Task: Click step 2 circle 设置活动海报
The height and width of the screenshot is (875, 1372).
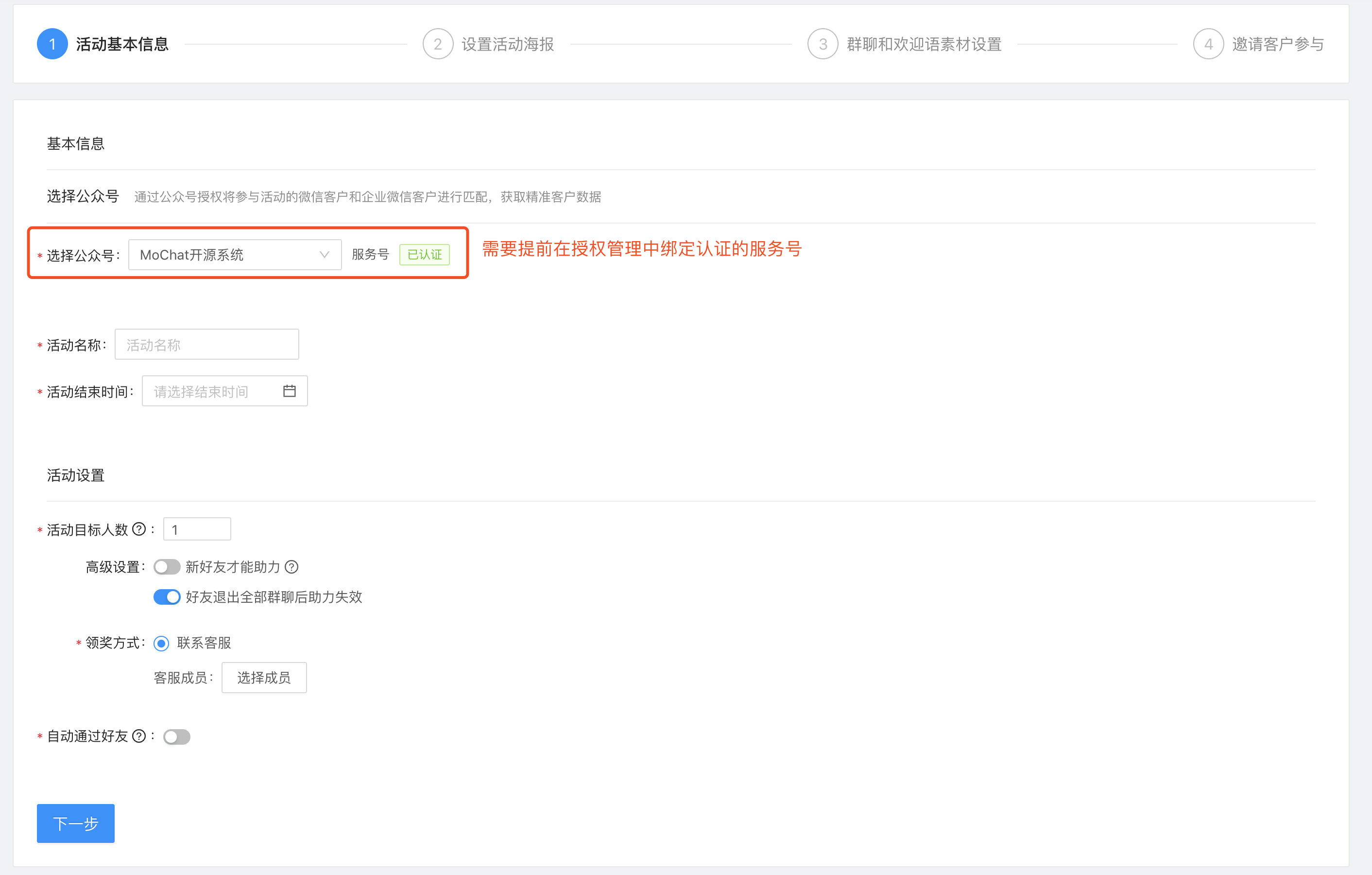Action: [x=438, y=44]
